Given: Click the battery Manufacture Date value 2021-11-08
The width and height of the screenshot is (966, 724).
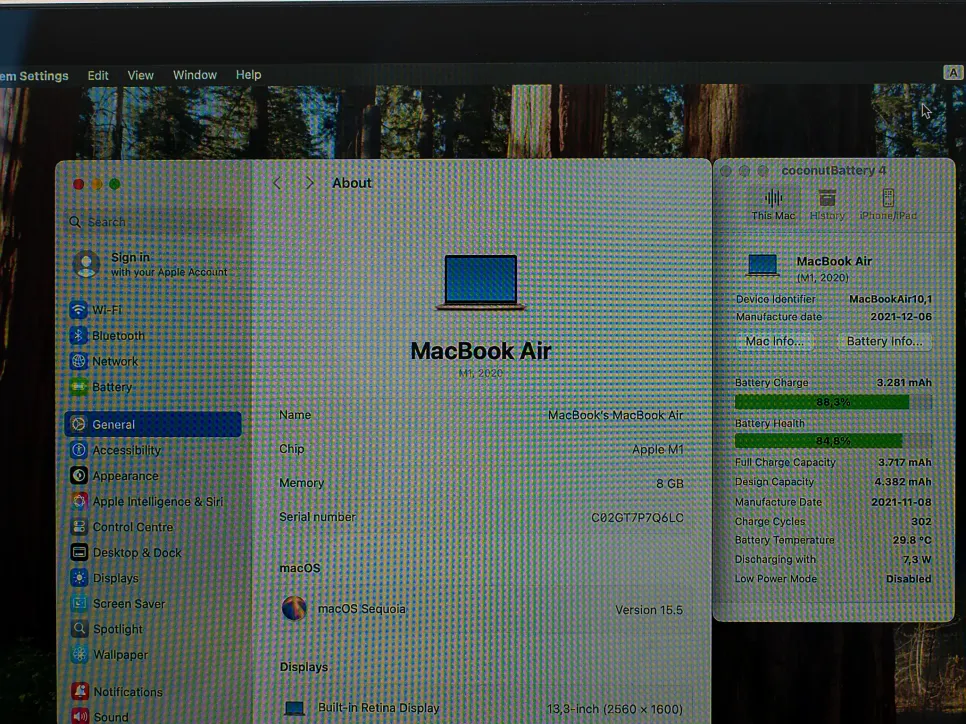Looking at the screenshot, I should click(901, 502).
